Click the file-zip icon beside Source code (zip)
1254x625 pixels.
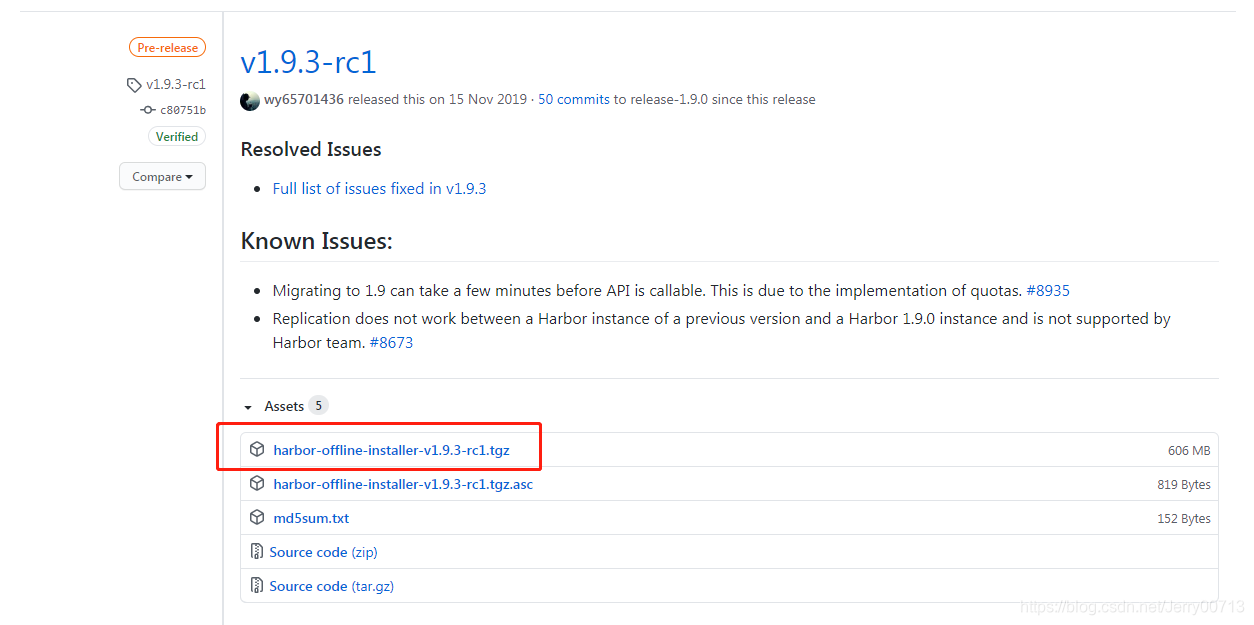click(x=257, y=552)
